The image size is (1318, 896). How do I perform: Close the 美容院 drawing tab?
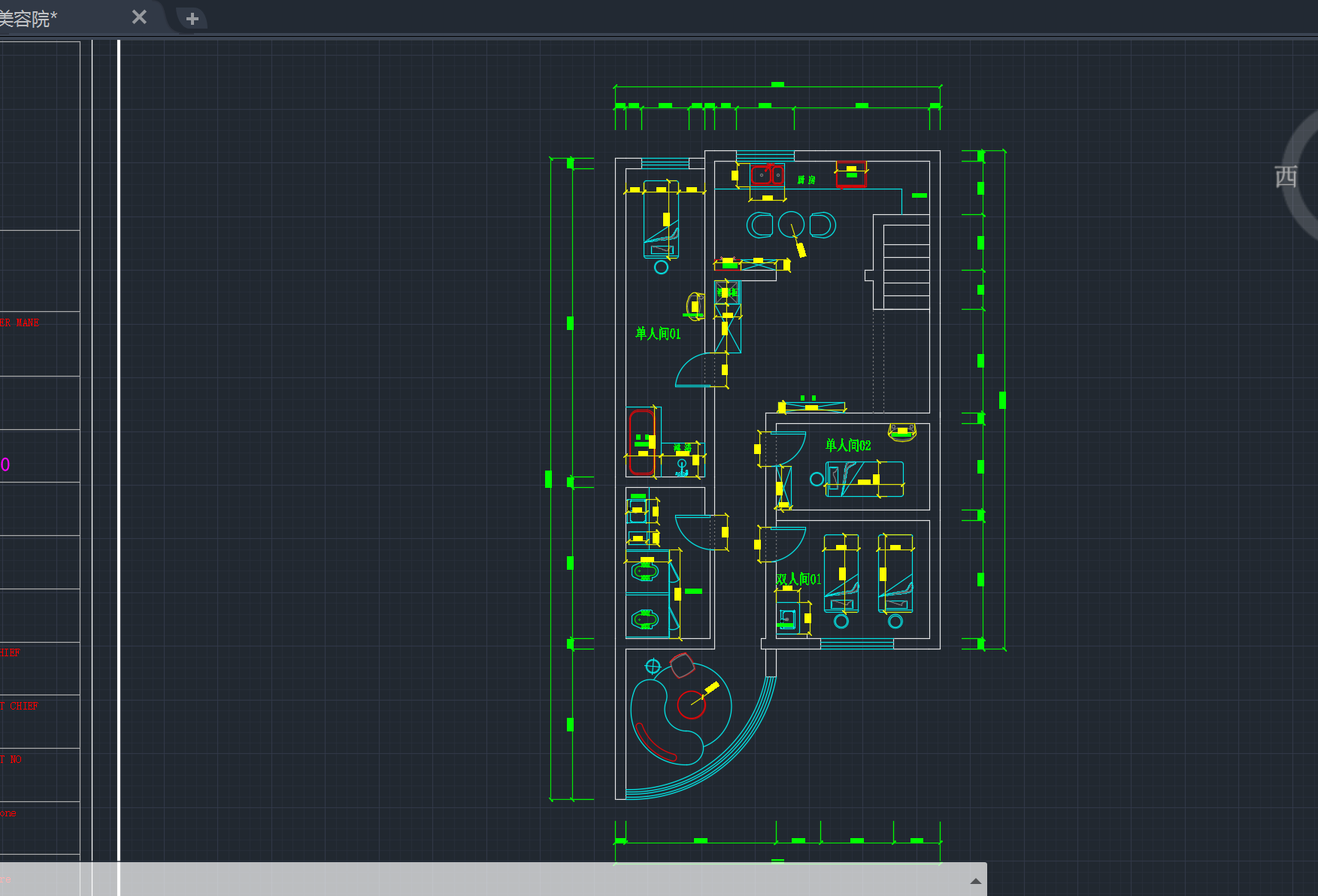pyautogui.click(x=139, y=17)
